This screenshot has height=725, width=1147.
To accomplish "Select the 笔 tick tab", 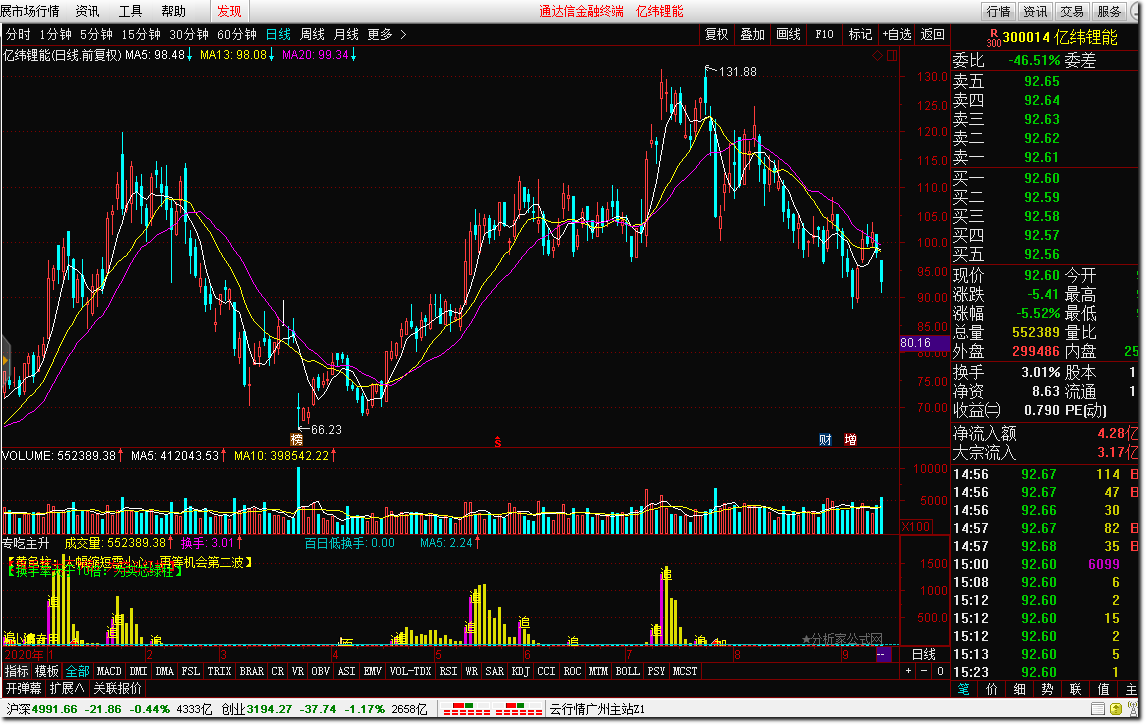I will pyautogui.click(x=964, y=689).
